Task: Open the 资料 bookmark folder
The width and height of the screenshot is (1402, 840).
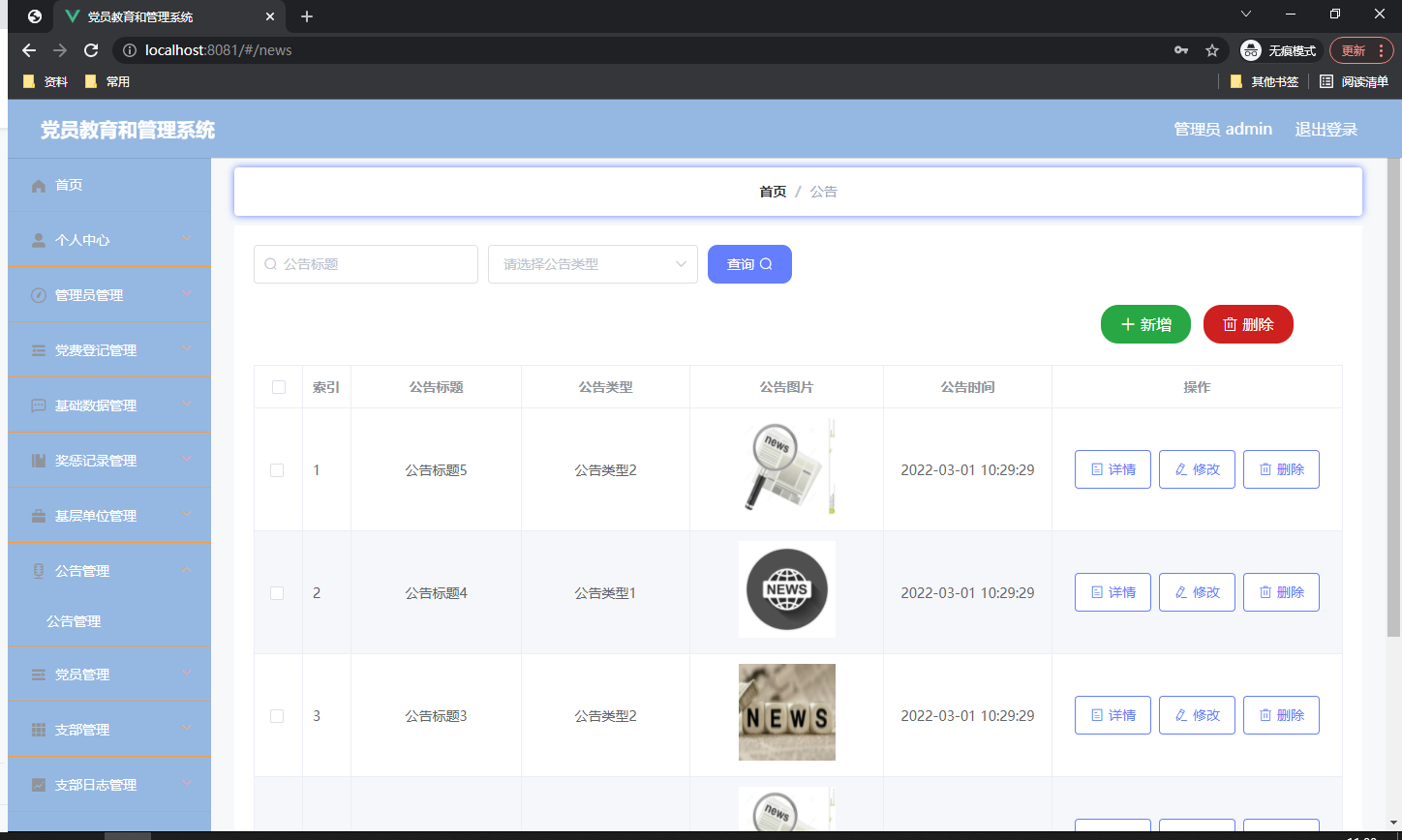Action: pyautogui.click(x=46, y=82)
